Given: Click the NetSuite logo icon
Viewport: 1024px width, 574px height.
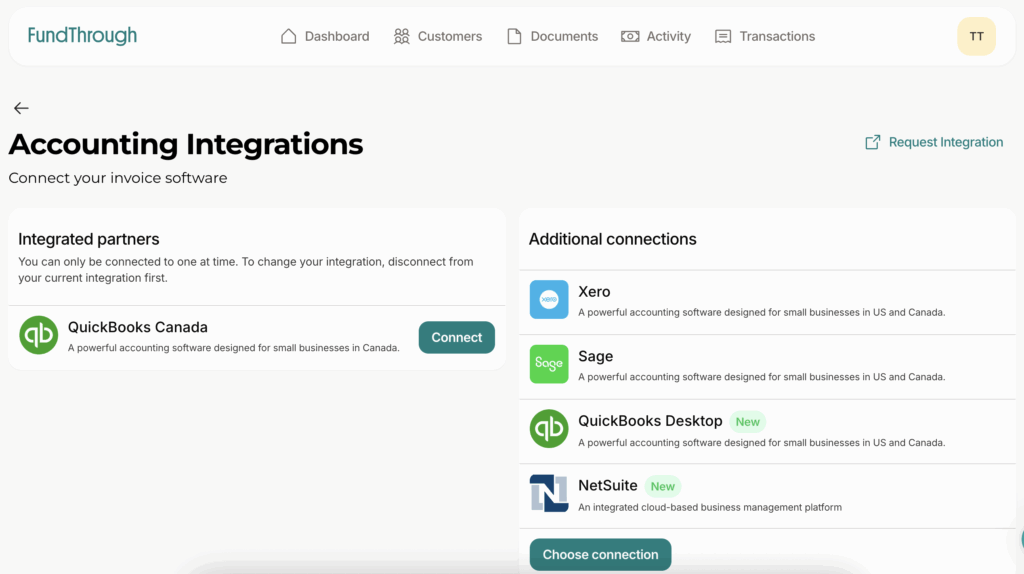Looking at the screenshot, I should pyautogui.click(x=549, y=493).
